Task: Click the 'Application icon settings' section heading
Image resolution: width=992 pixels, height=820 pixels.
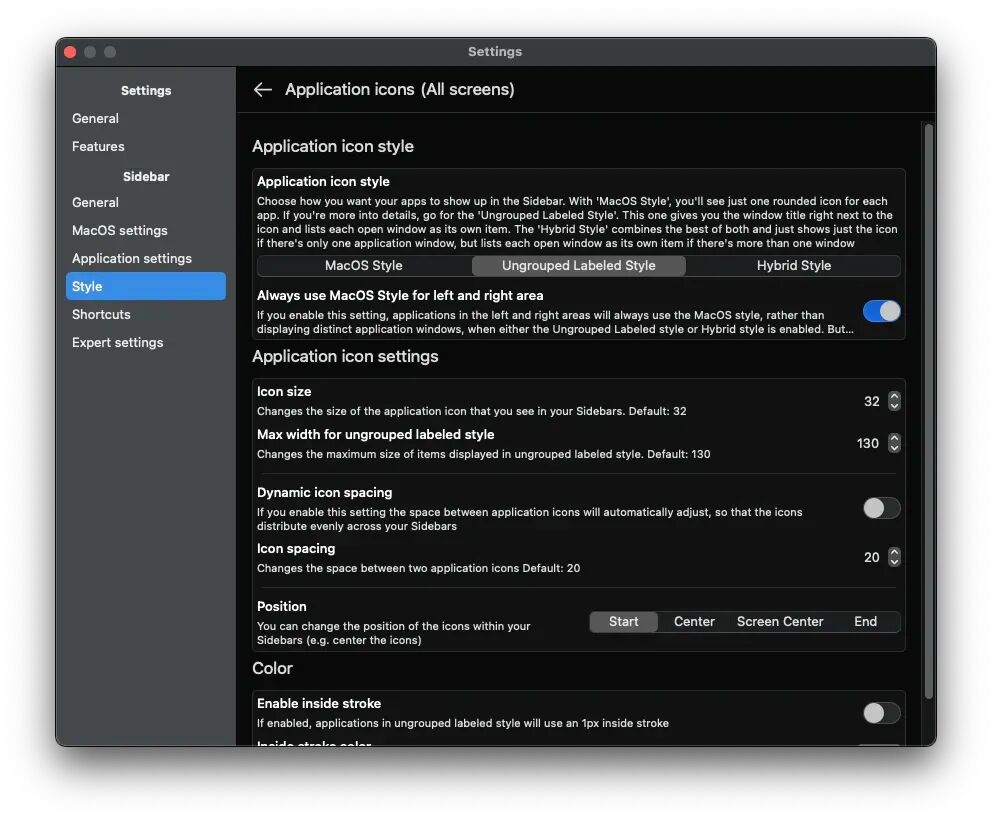Action: 345,356
